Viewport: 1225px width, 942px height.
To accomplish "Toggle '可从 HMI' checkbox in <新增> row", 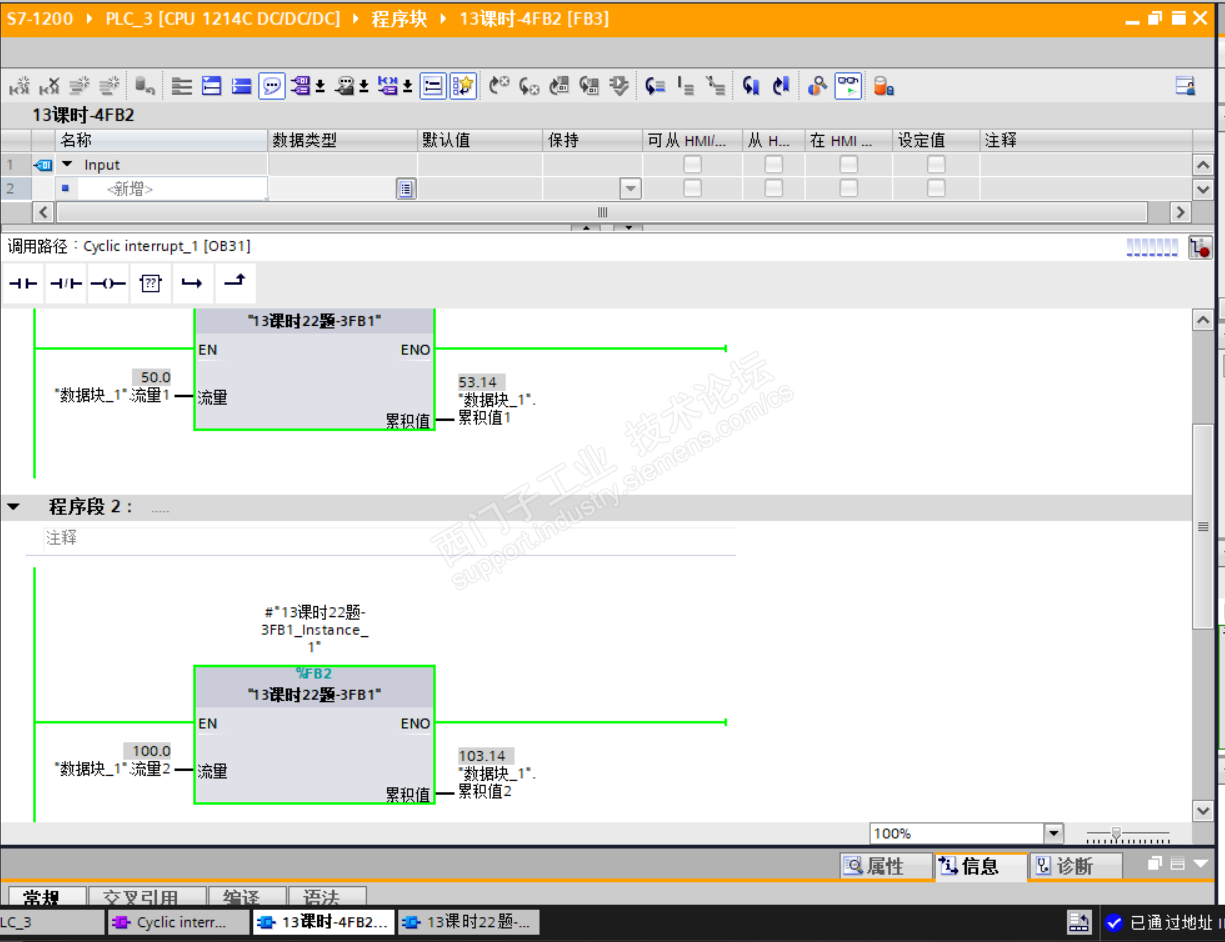I will 692,188.
